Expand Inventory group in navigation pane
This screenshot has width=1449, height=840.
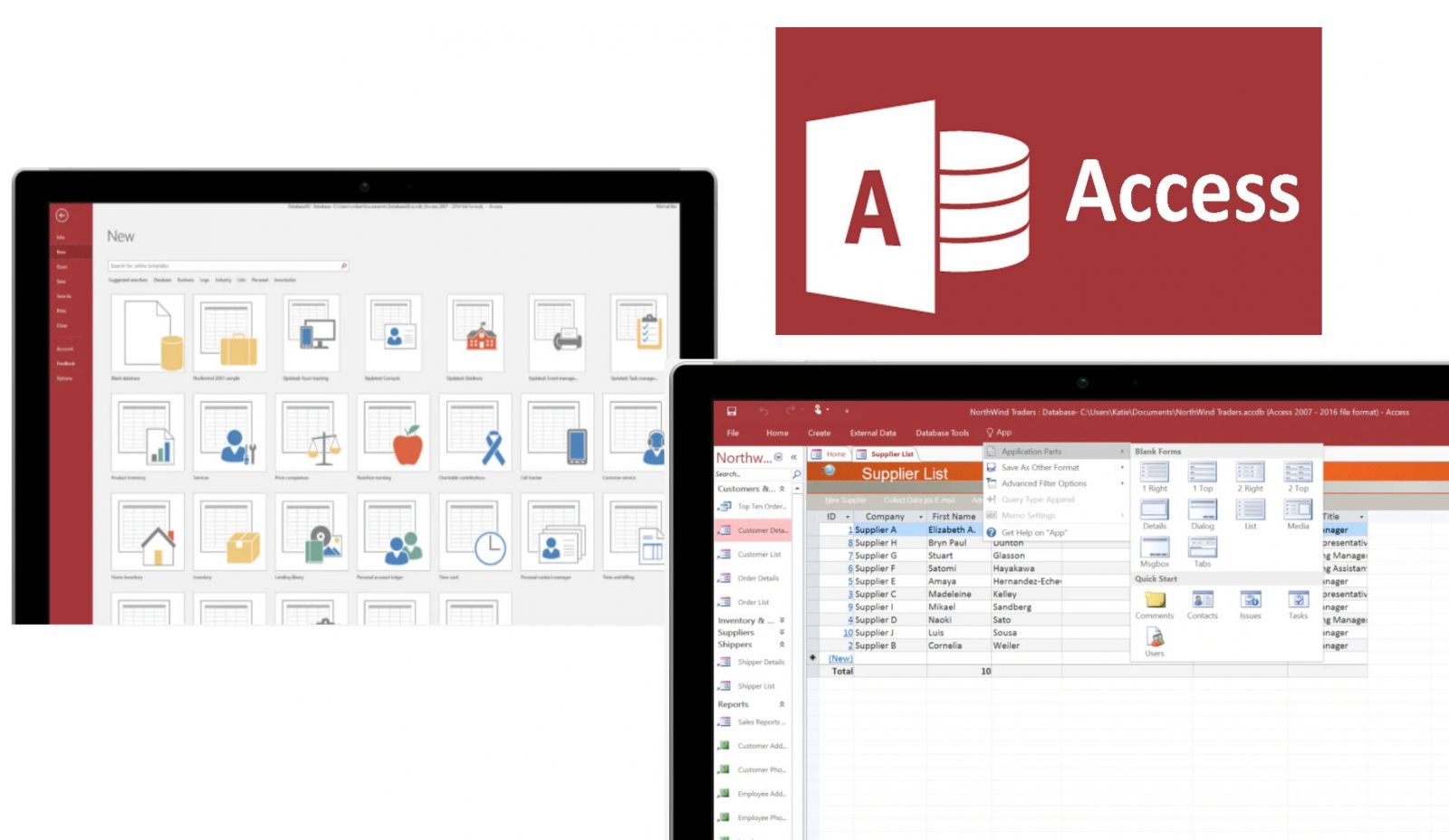[x=782, y=620]
